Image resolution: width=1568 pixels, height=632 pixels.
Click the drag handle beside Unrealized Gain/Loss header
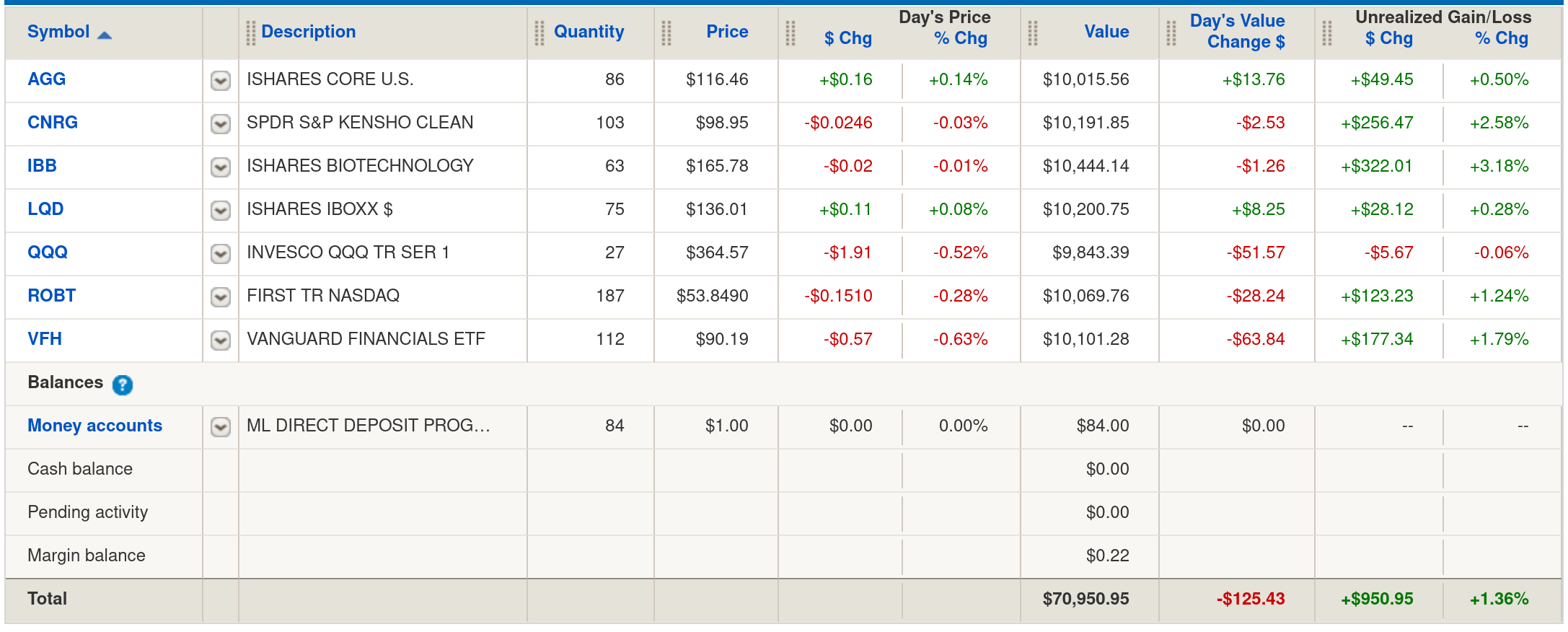pyautogui.click(x=1327, y=32)
